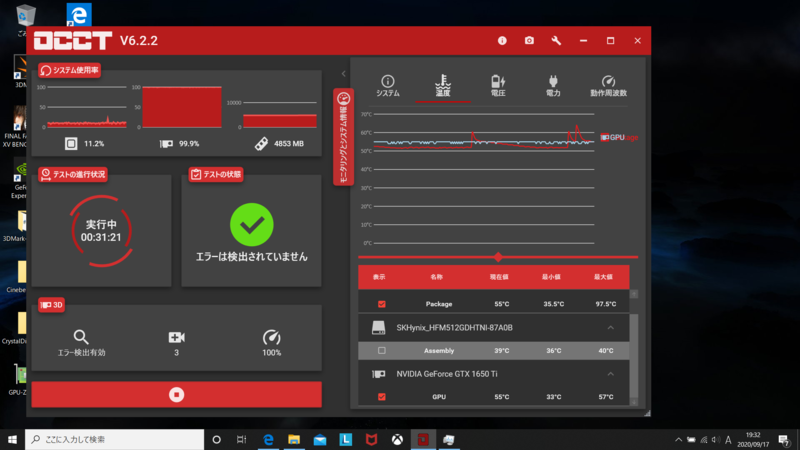Screen dimensions: 800x450
Task: Click the GPU legend entry in graph
Action: tap(614, 137)
